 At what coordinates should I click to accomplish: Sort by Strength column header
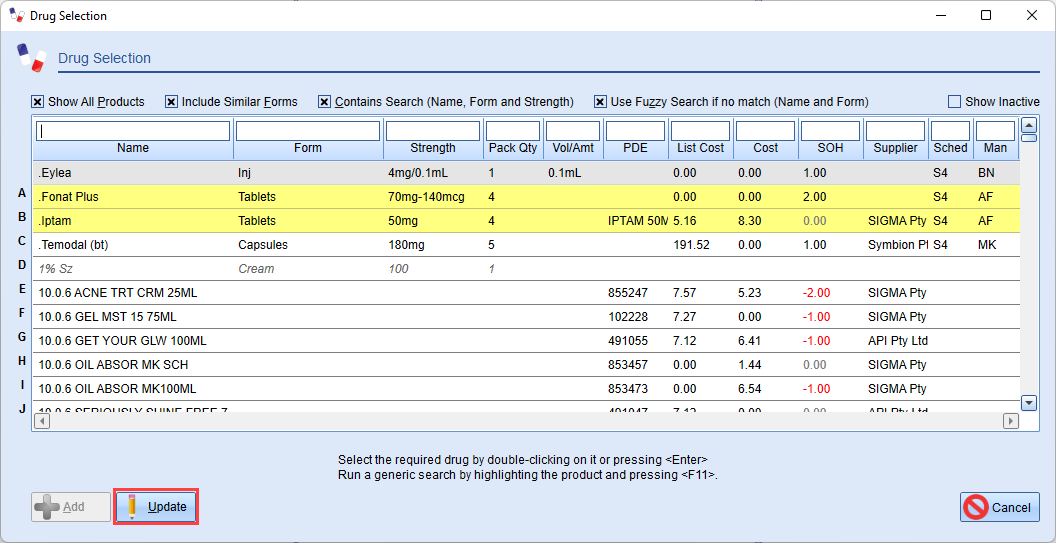coord(433,148)
